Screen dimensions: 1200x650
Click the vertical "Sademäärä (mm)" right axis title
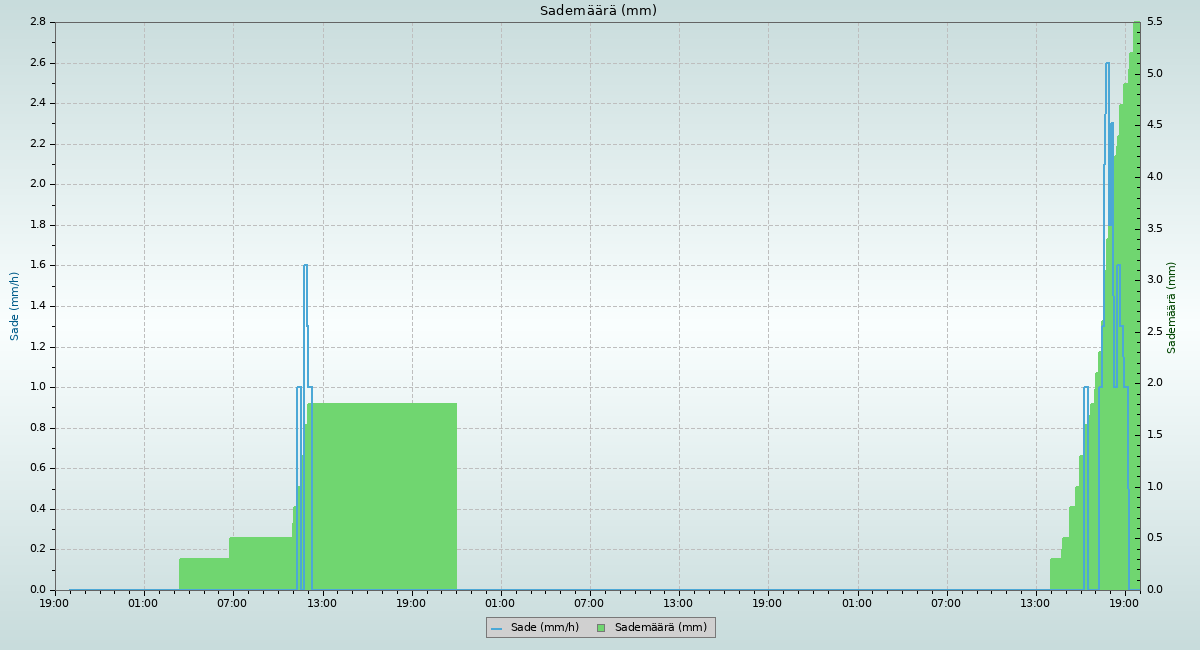click(x=1171, y=307)
